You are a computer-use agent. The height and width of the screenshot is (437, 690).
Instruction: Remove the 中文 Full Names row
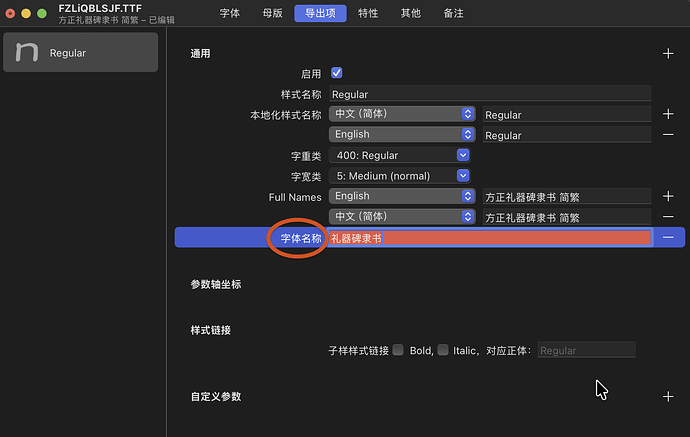point(668,217)
